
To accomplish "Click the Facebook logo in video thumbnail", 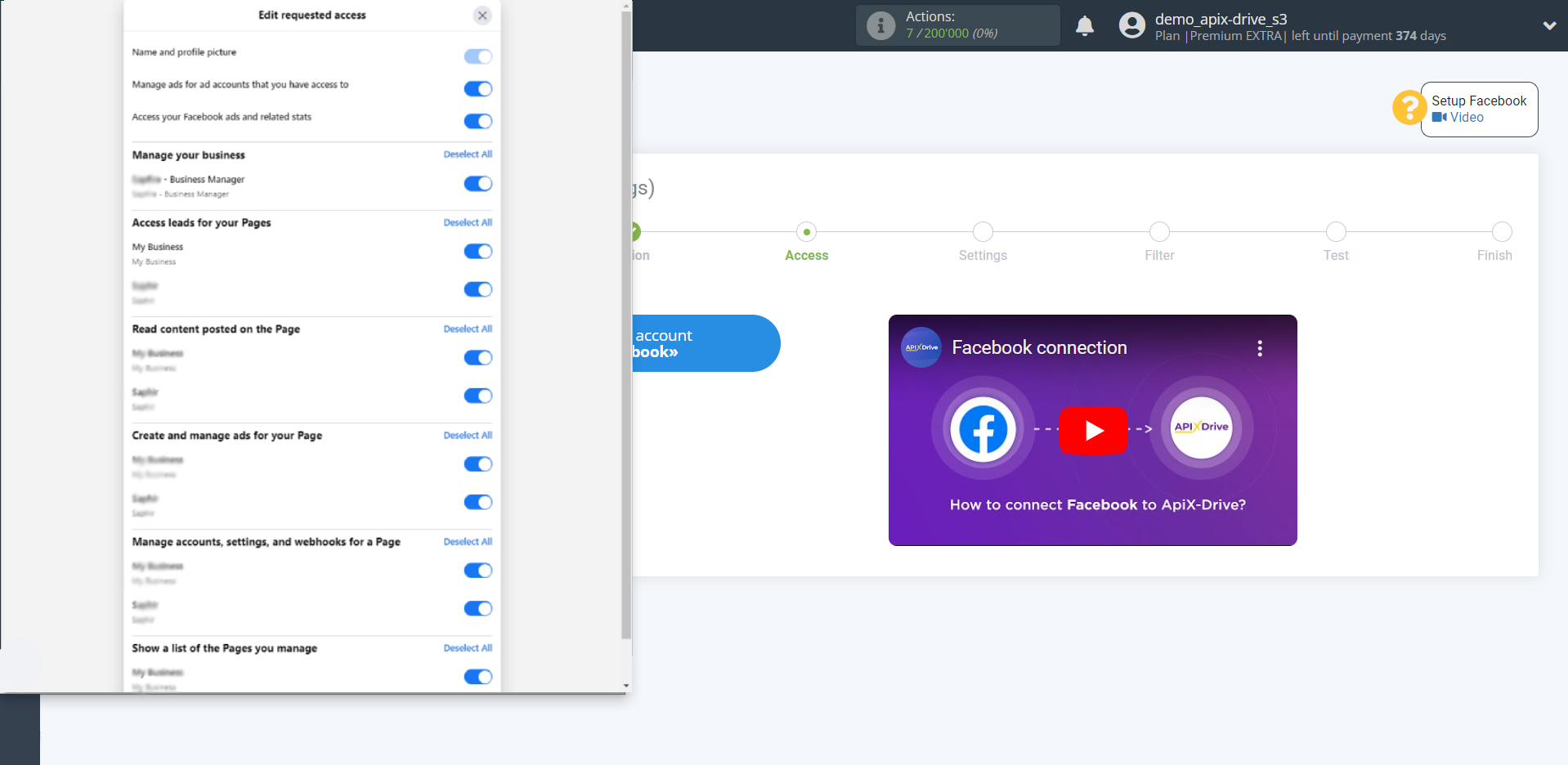I will 983,430.
